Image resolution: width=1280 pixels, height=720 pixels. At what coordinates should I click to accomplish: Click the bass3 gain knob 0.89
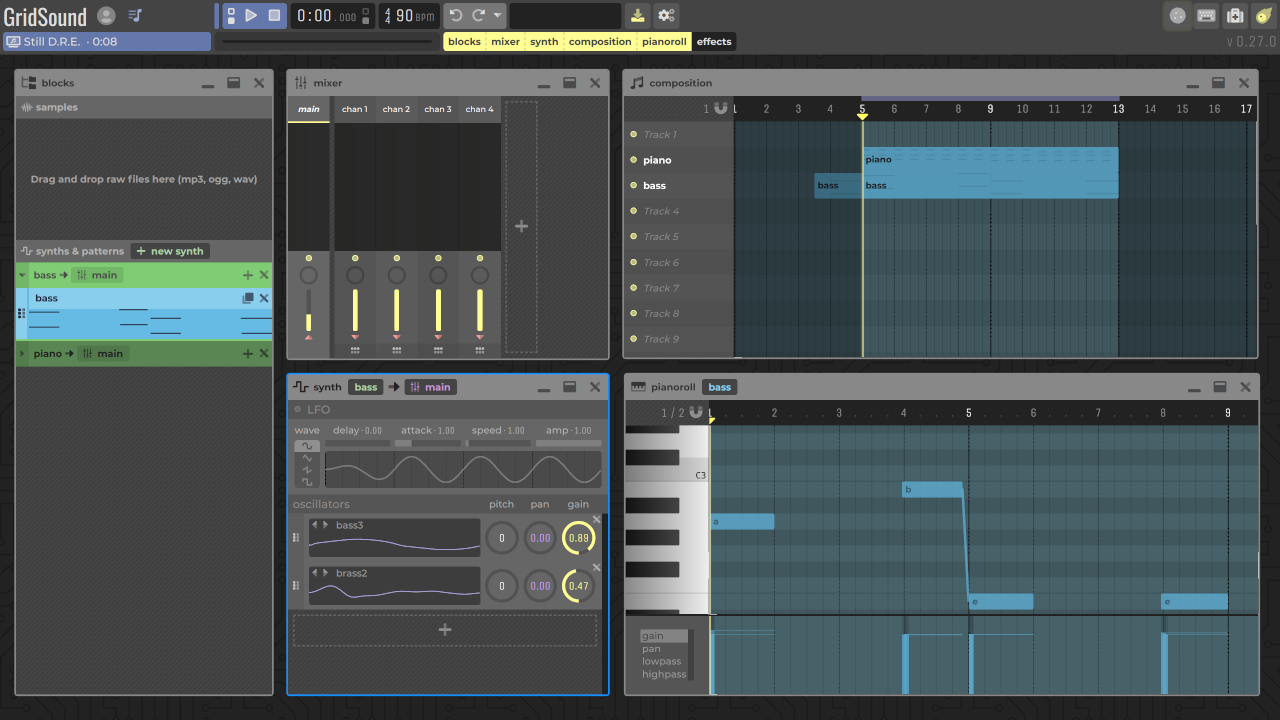pos(579,538)
